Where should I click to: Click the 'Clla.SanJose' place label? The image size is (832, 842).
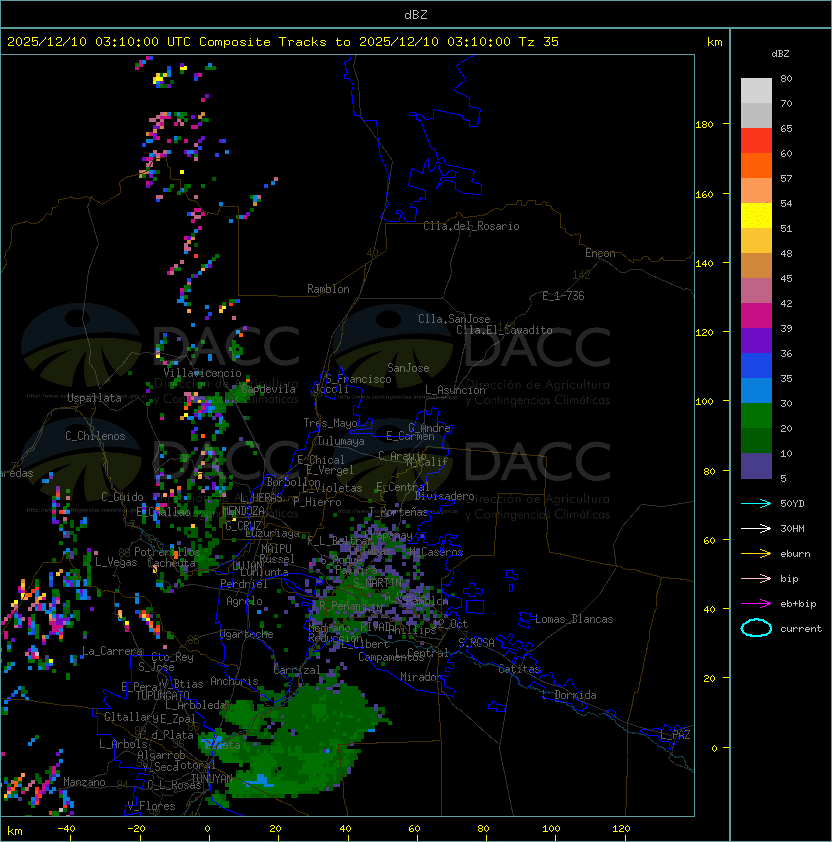pyautogui.click(x=454, y=319)
